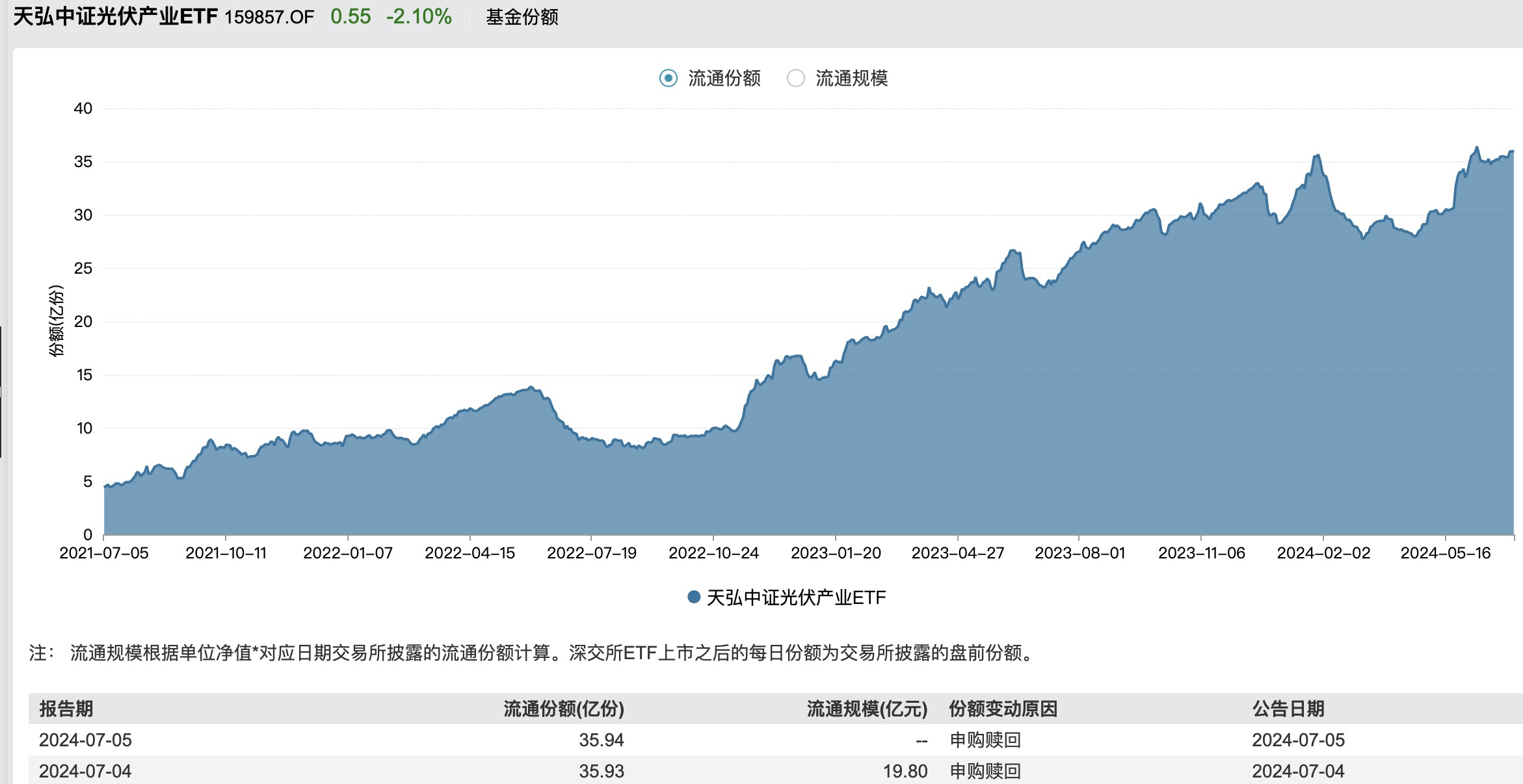Click the 流通规模(亿元) column header
The height and width of the screenshot is (784, 1523).
click(867, 709)
